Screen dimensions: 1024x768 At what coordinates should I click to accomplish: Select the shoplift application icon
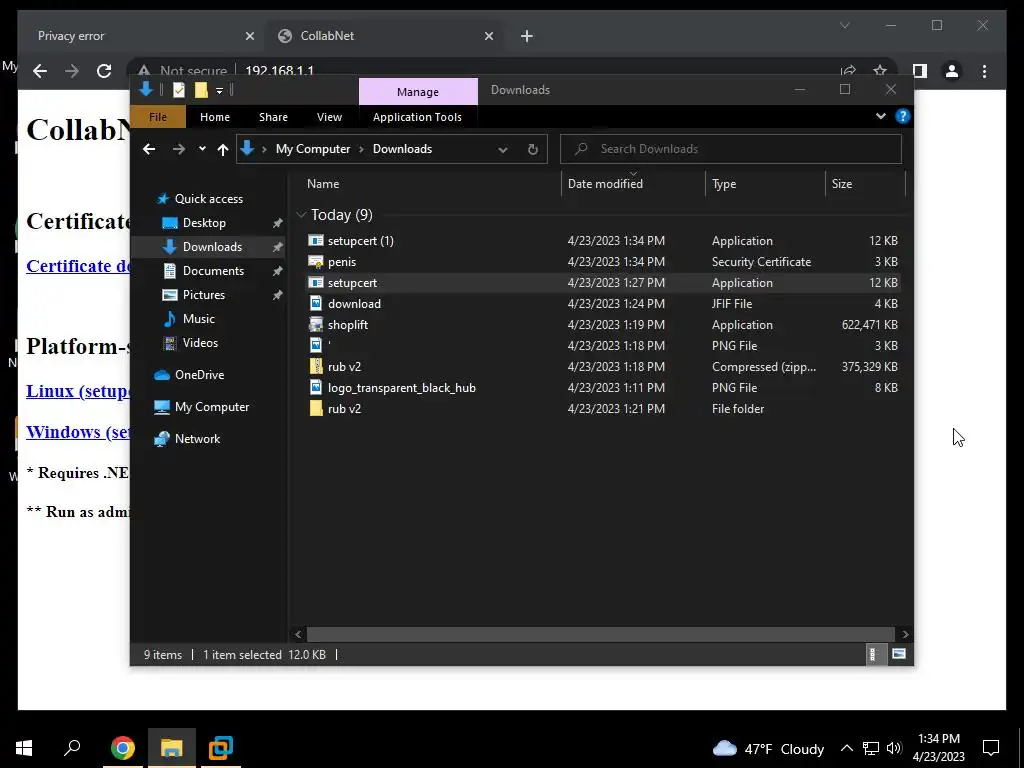pyautogui.click(x=316, y=325)
